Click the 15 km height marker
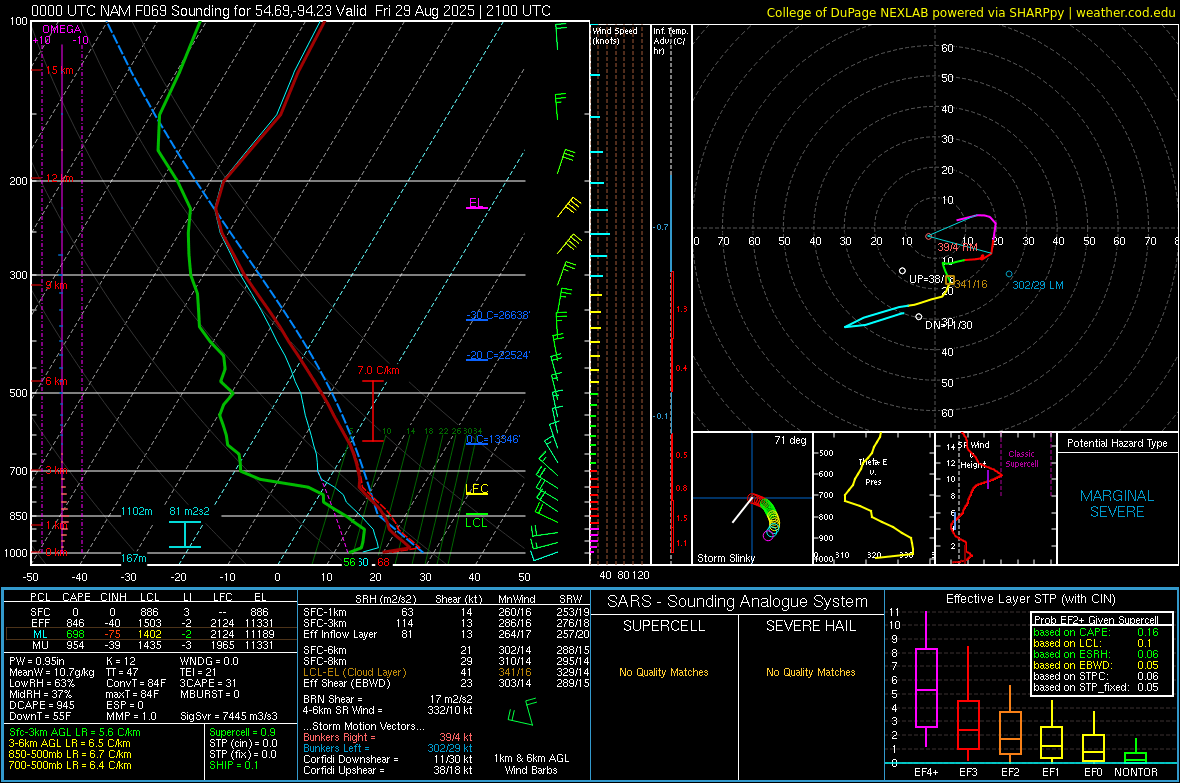Screen dimensions: 1180x783 pyautogui.click(x=59, y=70)
